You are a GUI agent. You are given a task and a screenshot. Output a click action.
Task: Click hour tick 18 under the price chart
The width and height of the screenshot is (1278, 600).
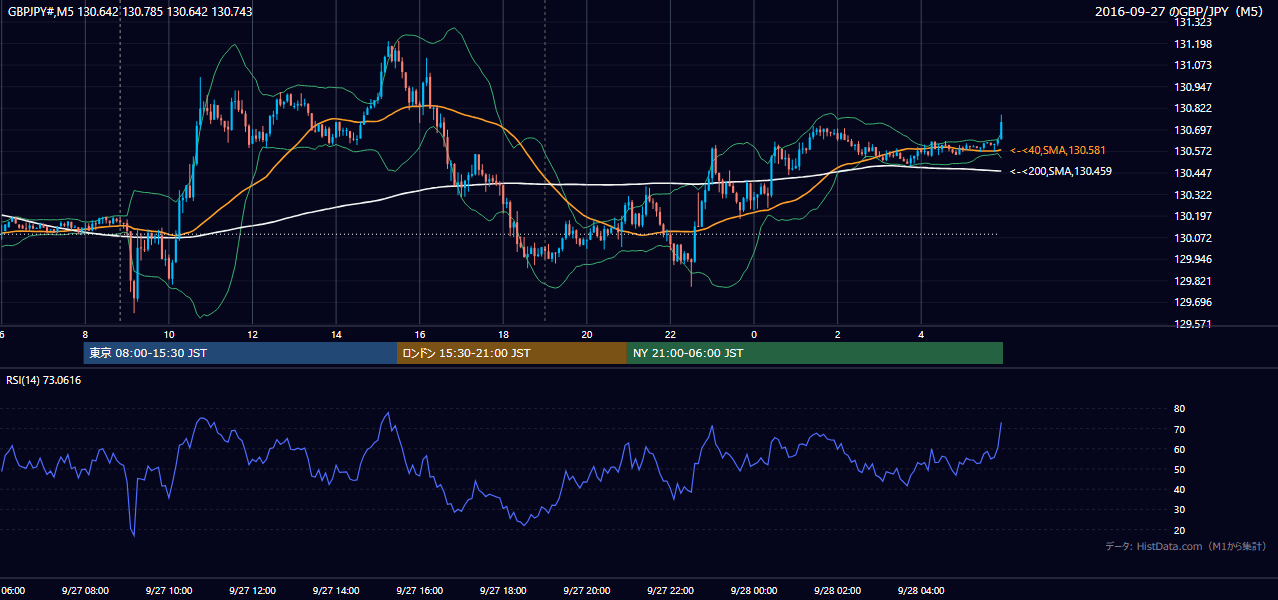click(x=503, y=335)
